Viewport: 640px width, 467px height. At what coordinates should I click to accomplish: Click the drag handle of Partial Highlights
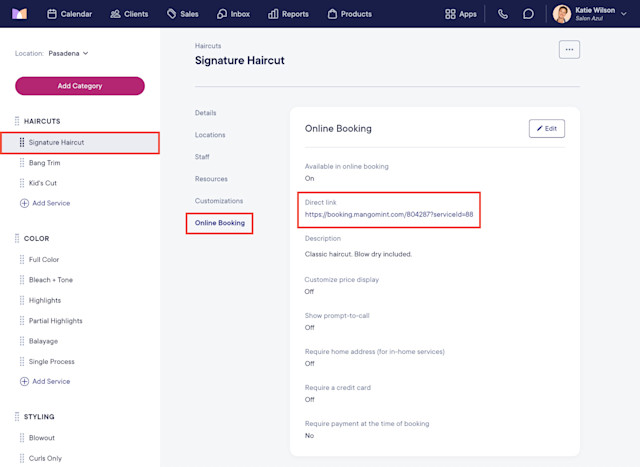[22, 321]
